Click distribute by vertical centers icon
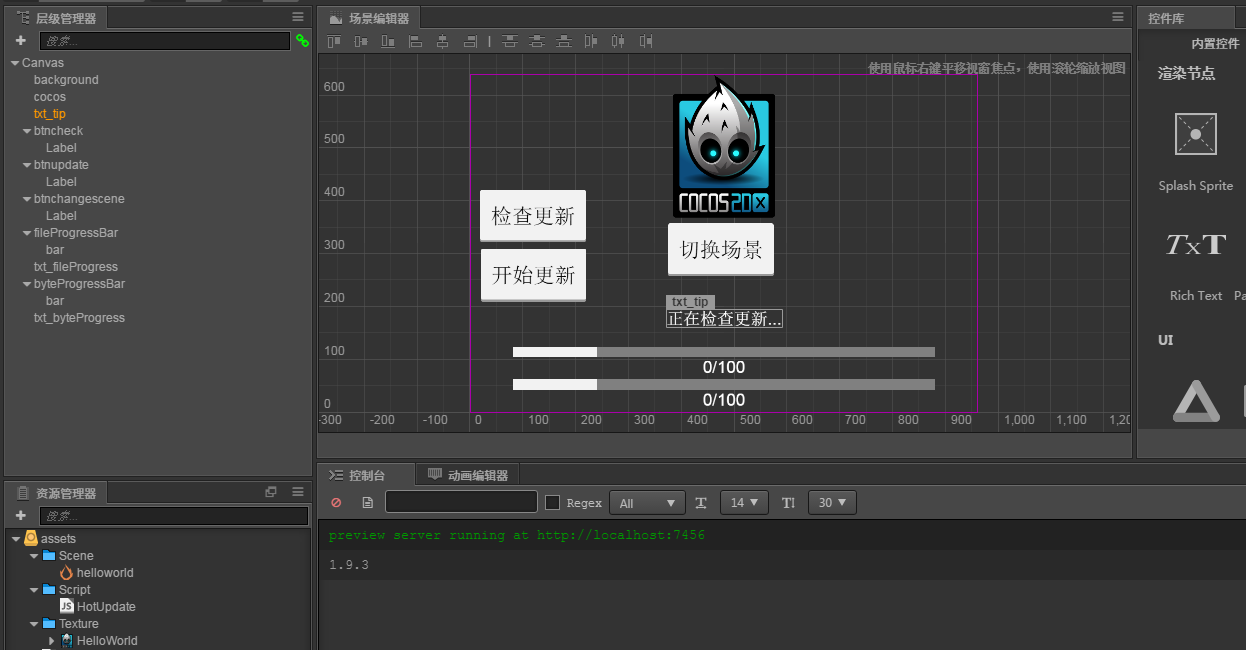 click(x=537, y=41)
